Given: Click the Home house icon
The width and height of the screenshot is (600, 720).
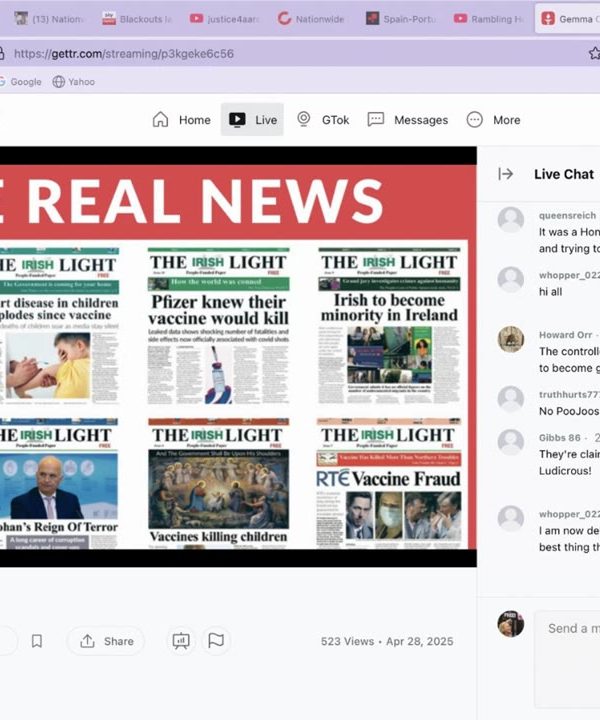Looking at the screenshot, I should (x=160, y=119).
